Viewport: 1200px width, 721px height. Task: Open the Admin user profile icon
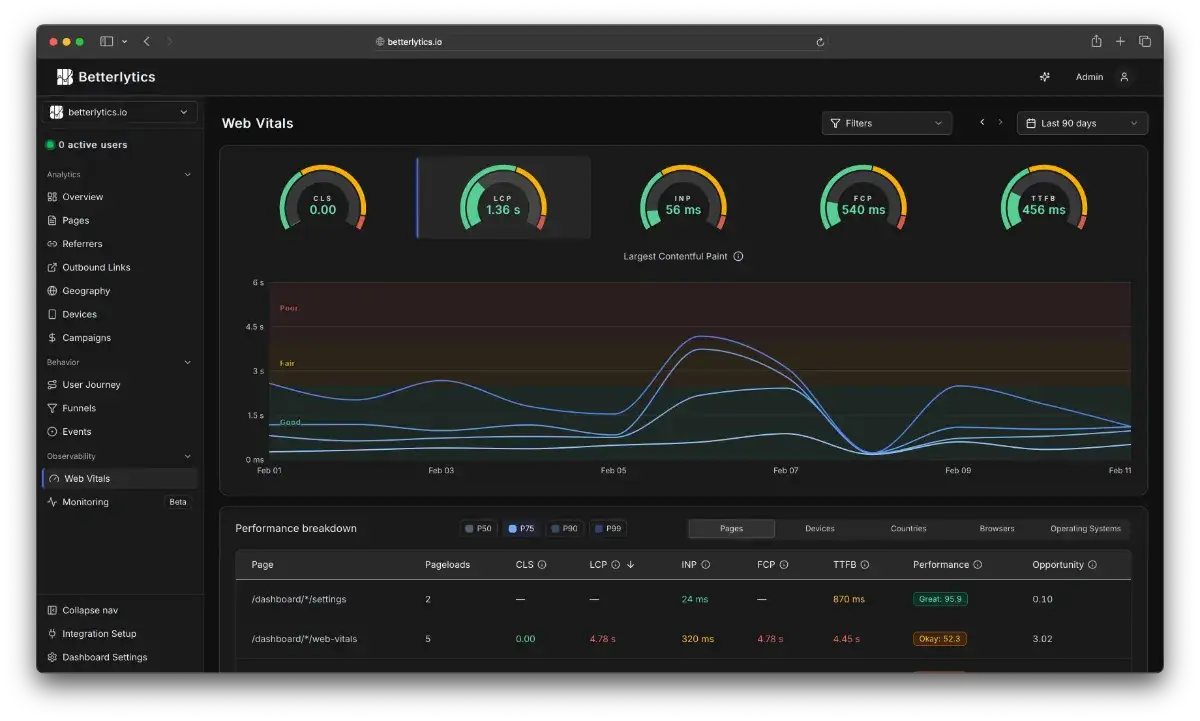(1124, 77)
